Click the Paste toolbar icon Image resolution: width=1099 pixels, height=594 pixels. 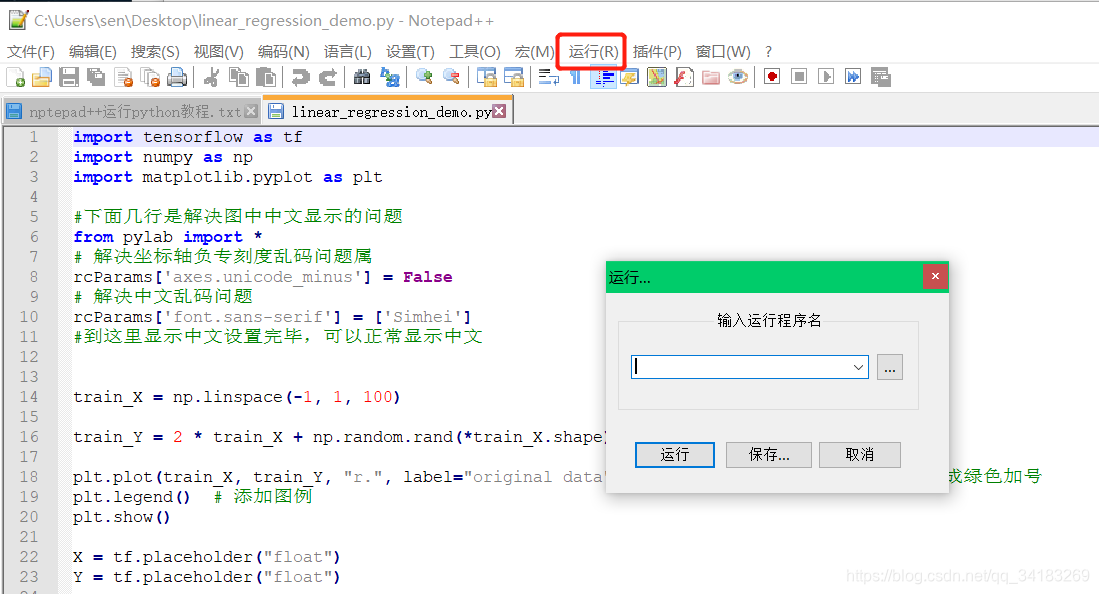pyautogui.click(x=267, y=77)
